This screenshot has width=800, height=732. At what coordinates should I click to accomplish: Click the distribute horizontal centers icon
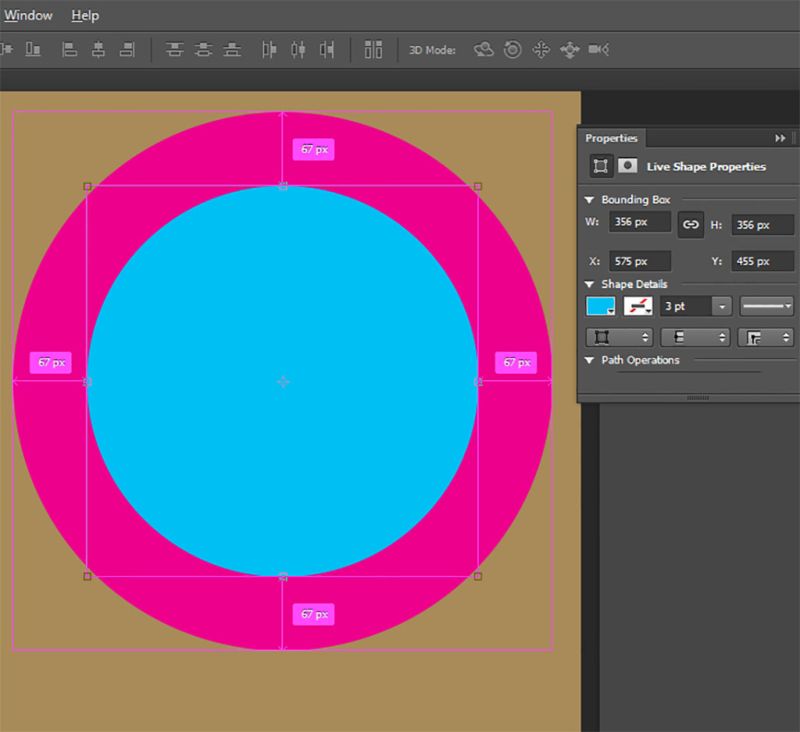298,48
